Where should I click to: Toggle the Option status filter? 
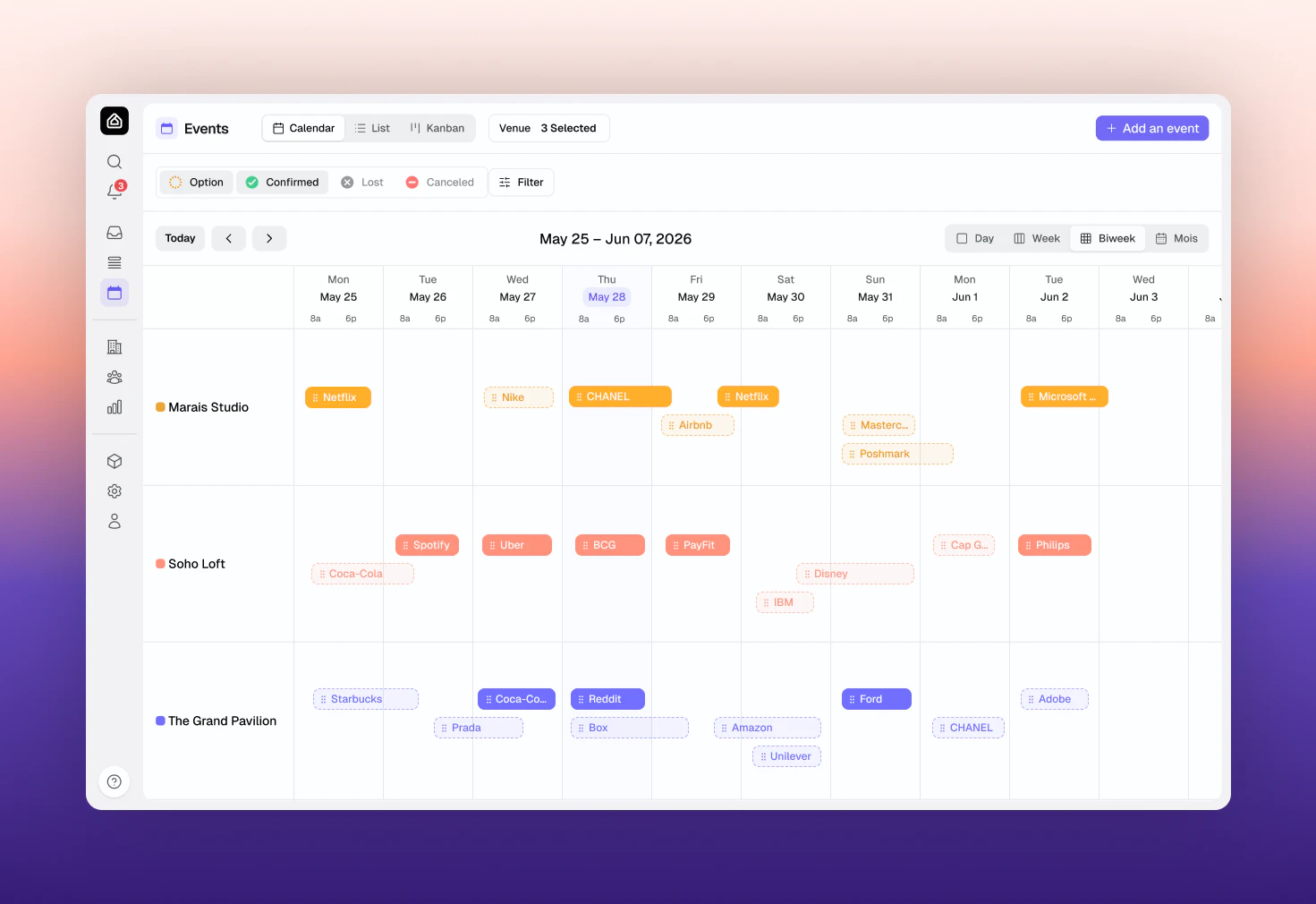197,183
